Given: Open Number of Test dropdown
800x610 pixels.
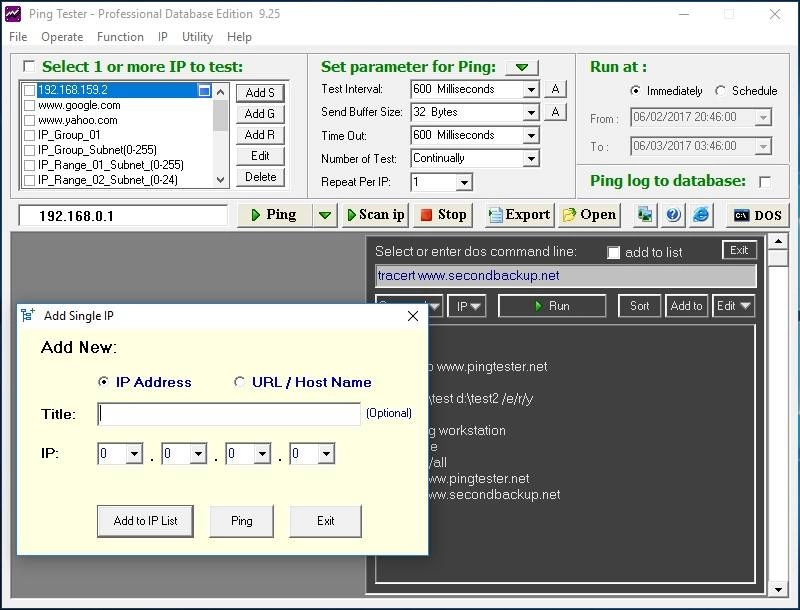Looking at the screenshot, I should click(x=531, y=159).
